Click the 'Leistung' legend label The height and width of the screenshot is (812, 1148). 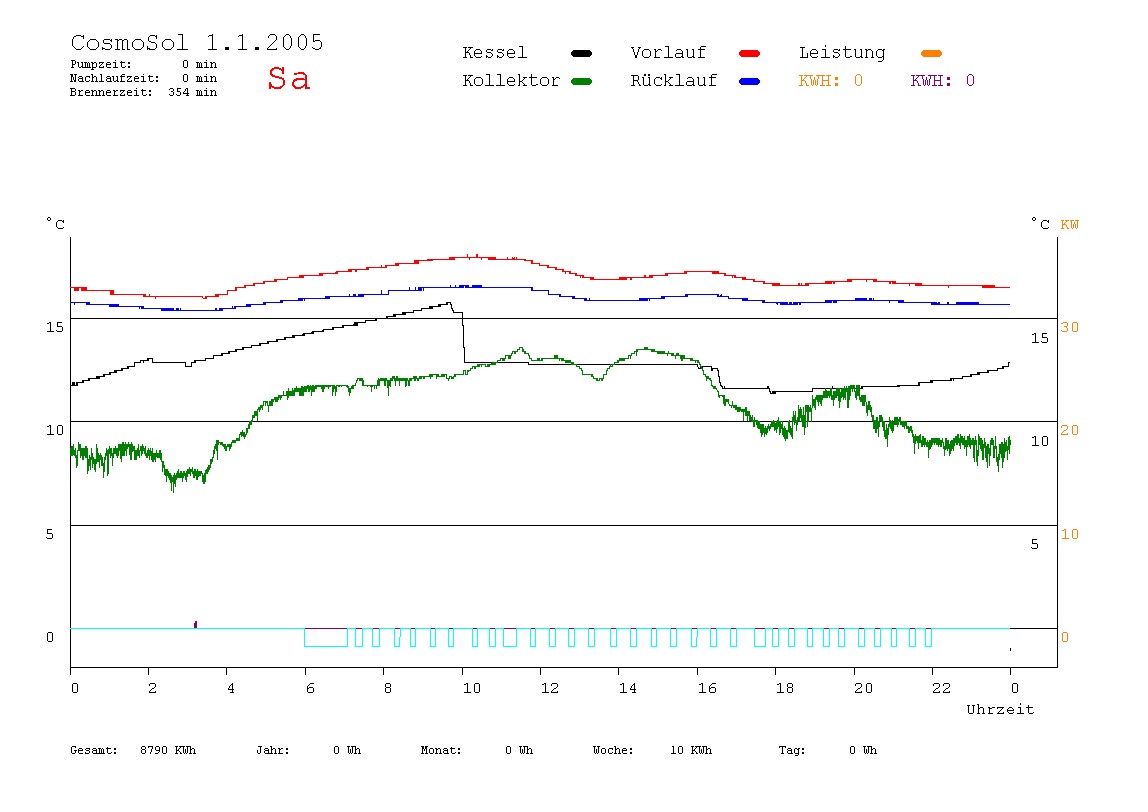pyautogui.click(x=842, y=53)
